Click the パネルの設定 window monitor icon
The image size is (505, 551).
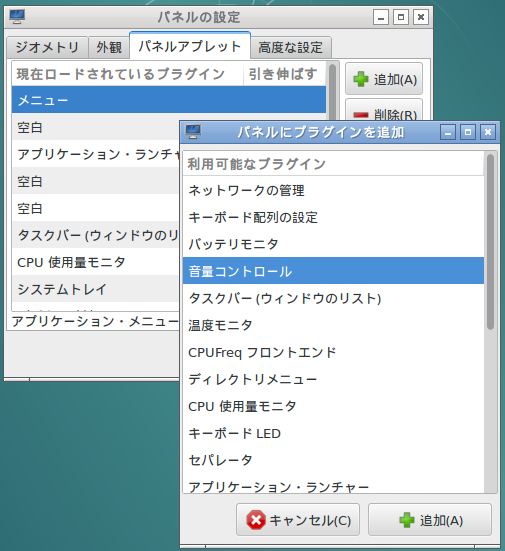pyautogui.click(x=17, y=17)
